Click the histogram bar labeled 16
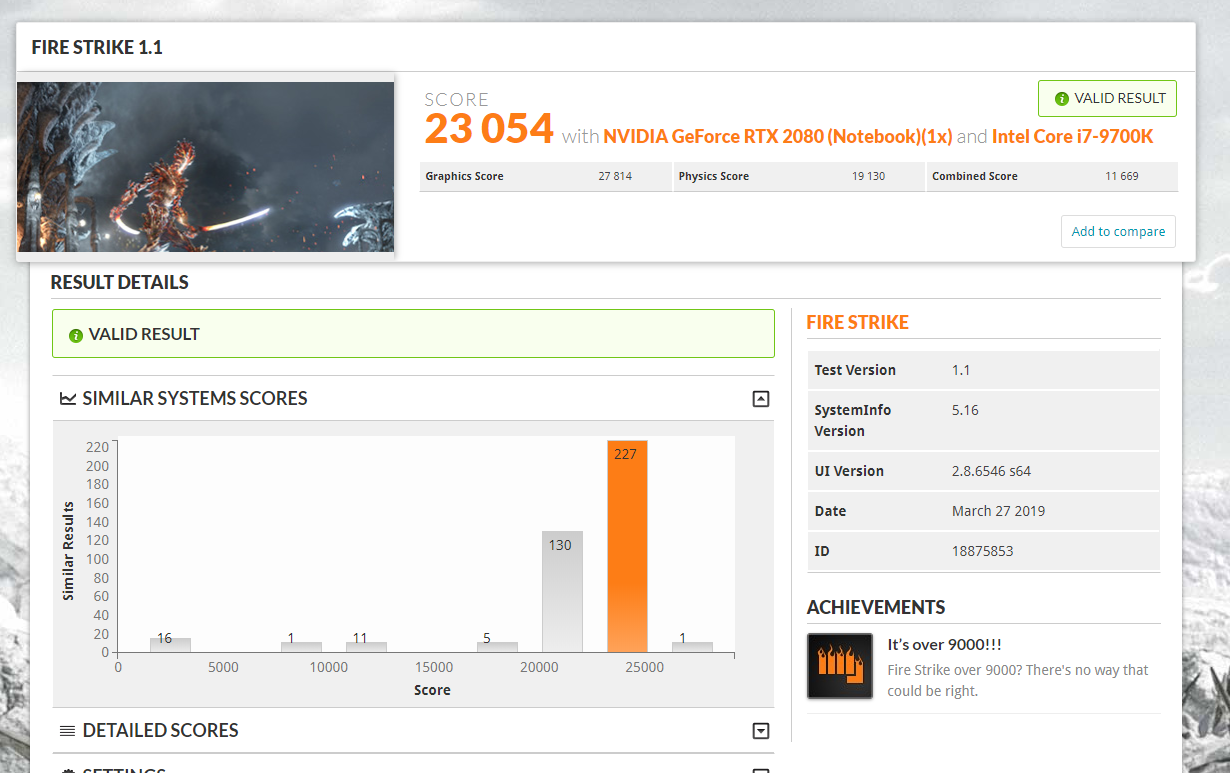This screenshot has width=1230, height=773. (170, 645)
